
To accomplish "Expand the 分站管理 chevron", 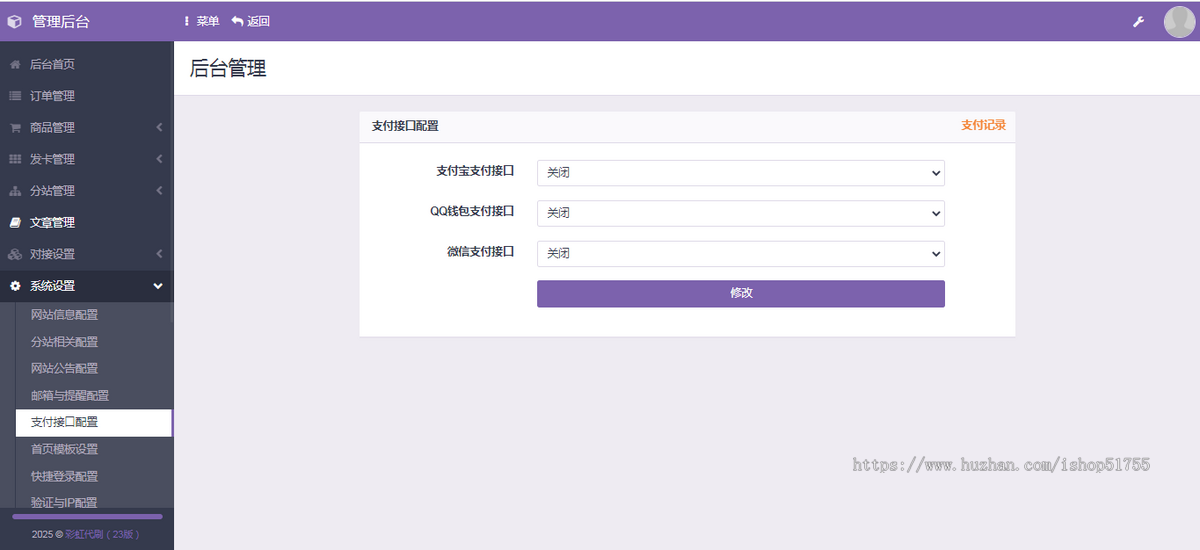I will click(159, 191).
